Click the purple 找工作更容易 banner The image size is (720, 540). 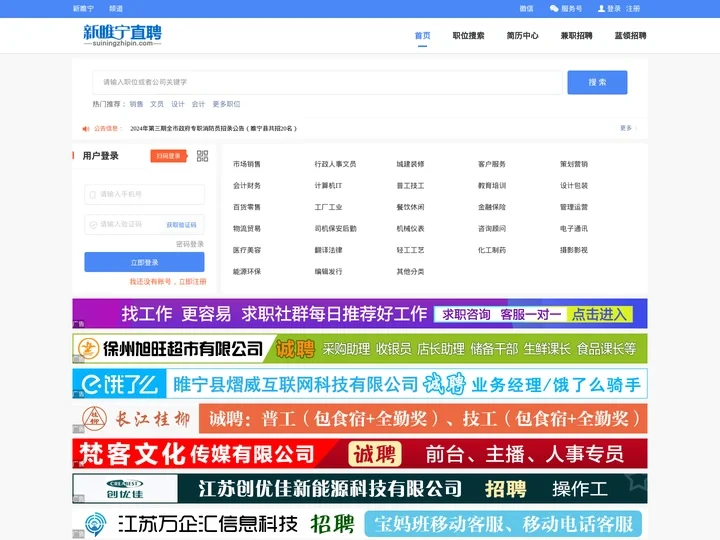360,314
